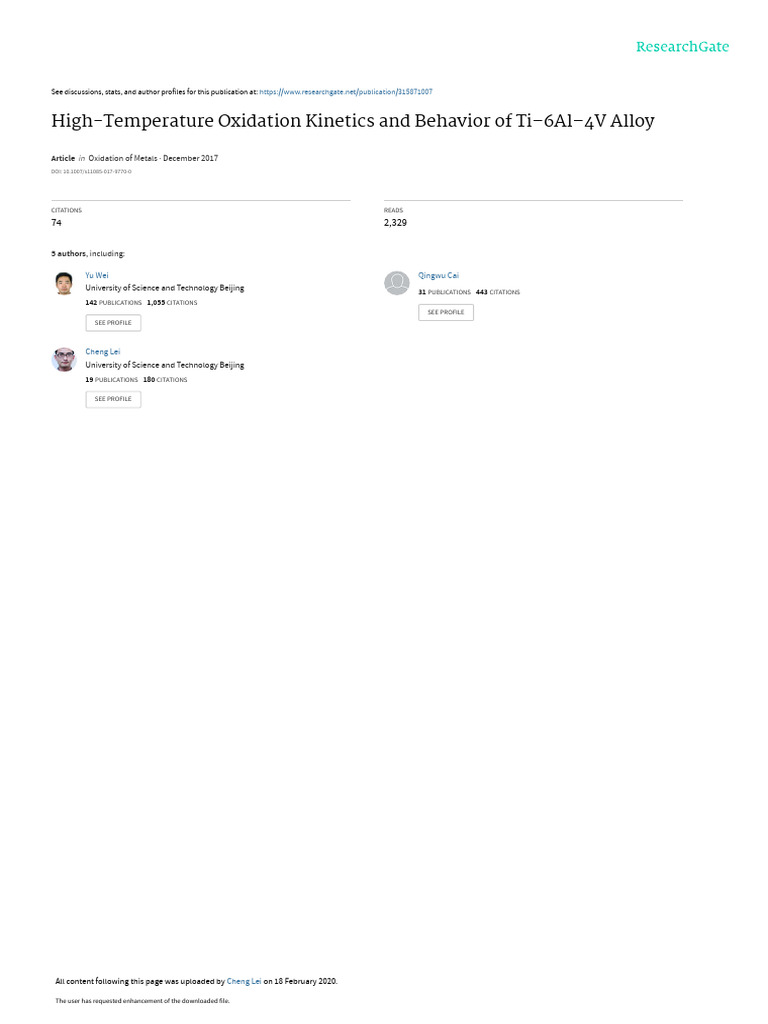
Task: Click Cheng Lei's profile photo
Action: click(64, 360)
